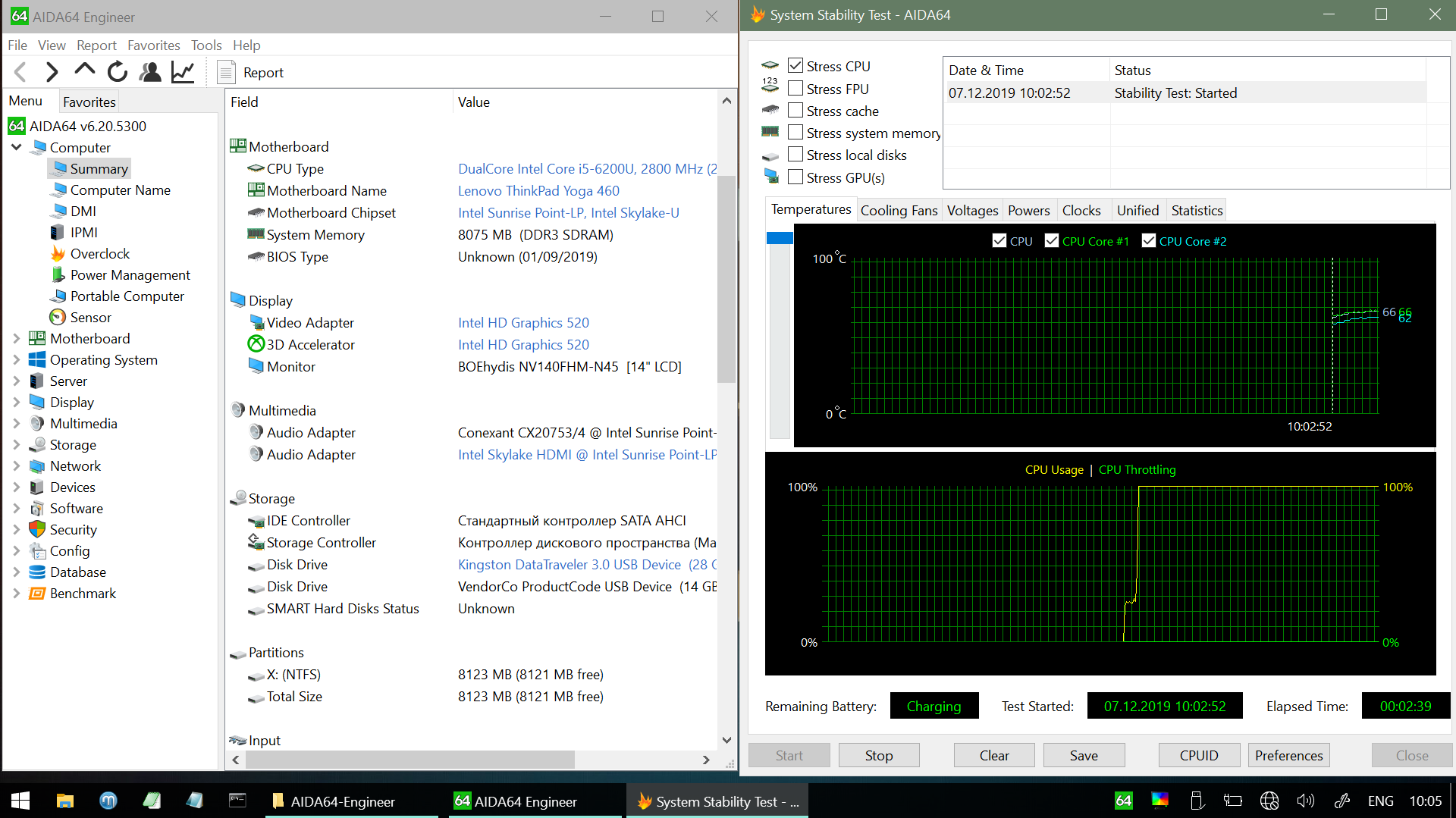Click the Report page icon

[x=226, y=73]
